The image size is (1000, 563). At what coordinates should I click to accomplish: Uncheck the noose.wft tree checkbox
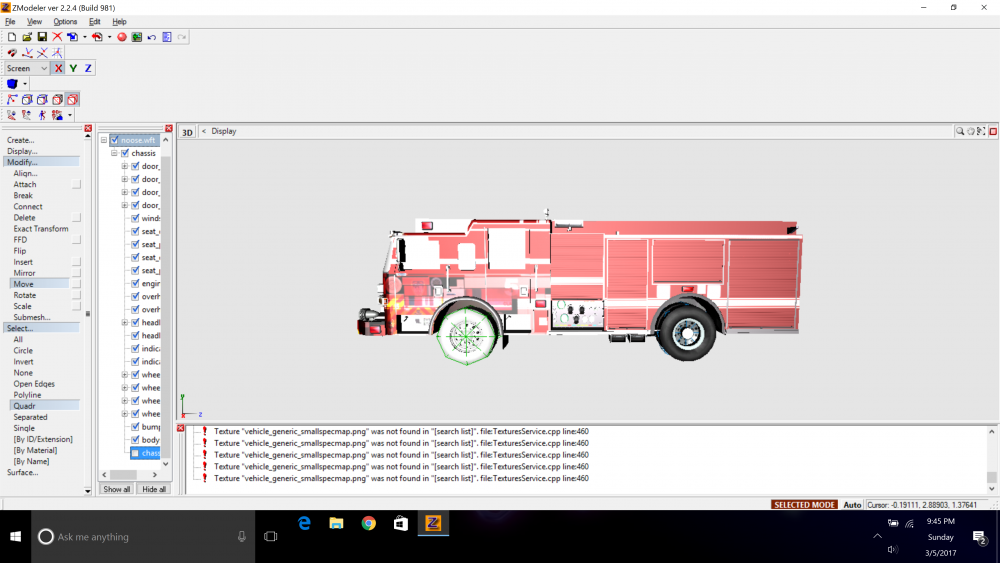[114, 140]
